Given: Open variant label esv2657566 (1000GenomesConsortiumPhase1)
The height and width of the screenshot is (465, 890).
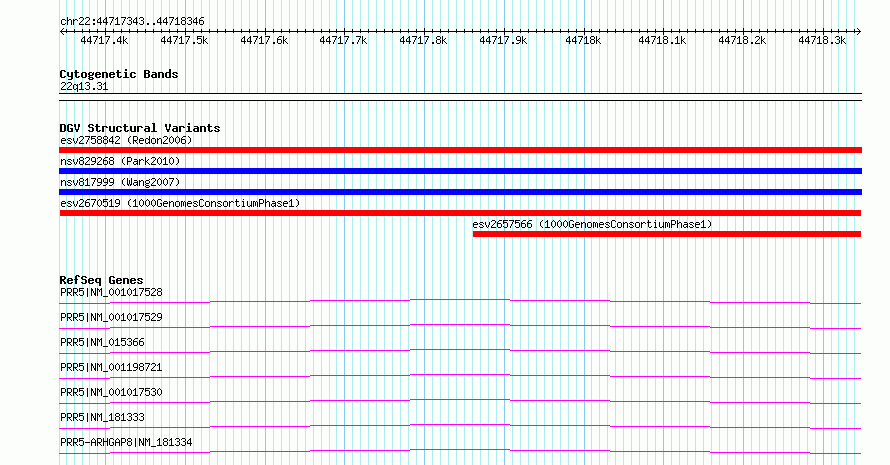Looking at the screenshot, I should (x=592, y=224).
